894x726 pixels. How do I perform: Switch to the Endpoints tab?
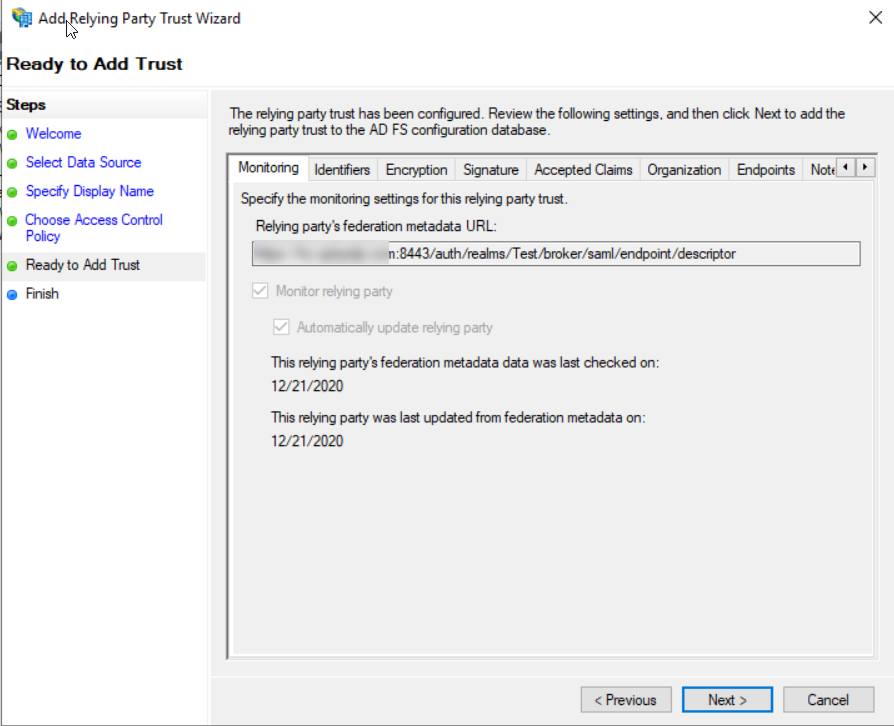click(x=765, y=169)
